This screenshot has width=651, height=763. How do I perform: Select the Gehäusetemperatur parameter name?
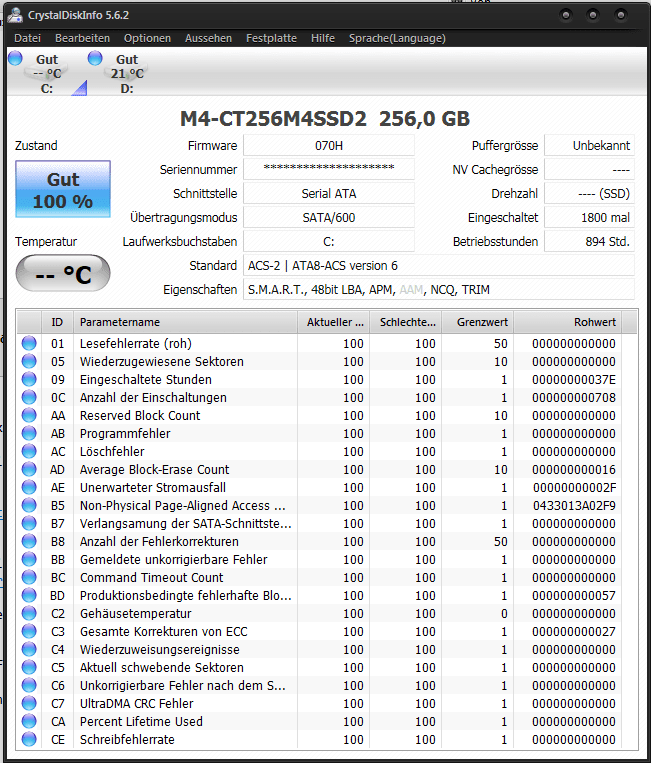click(136, 614)
